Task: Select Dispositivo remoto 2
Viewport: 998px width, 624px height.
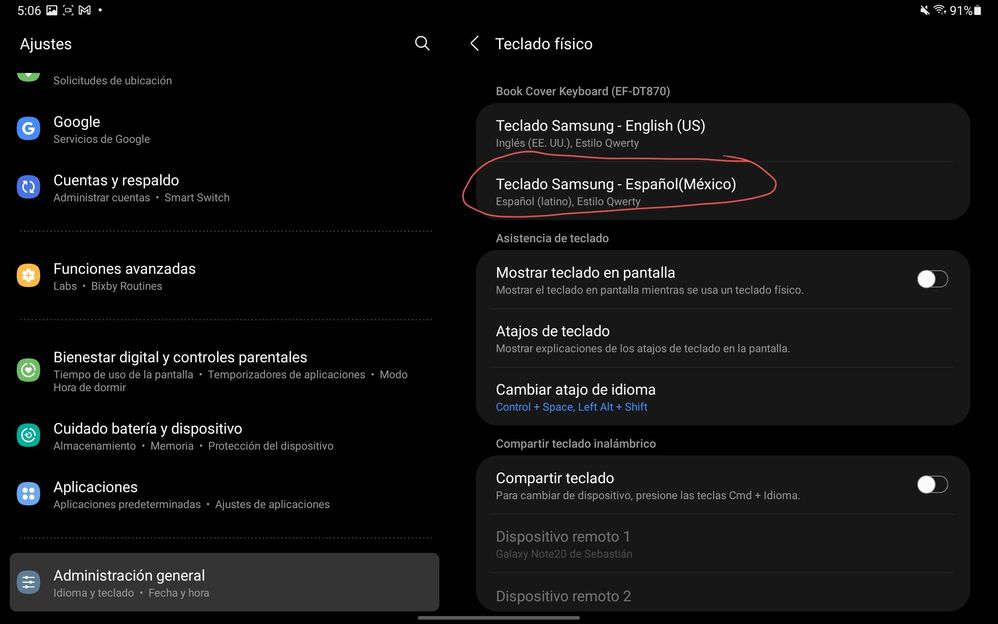Action: [723, 595]
